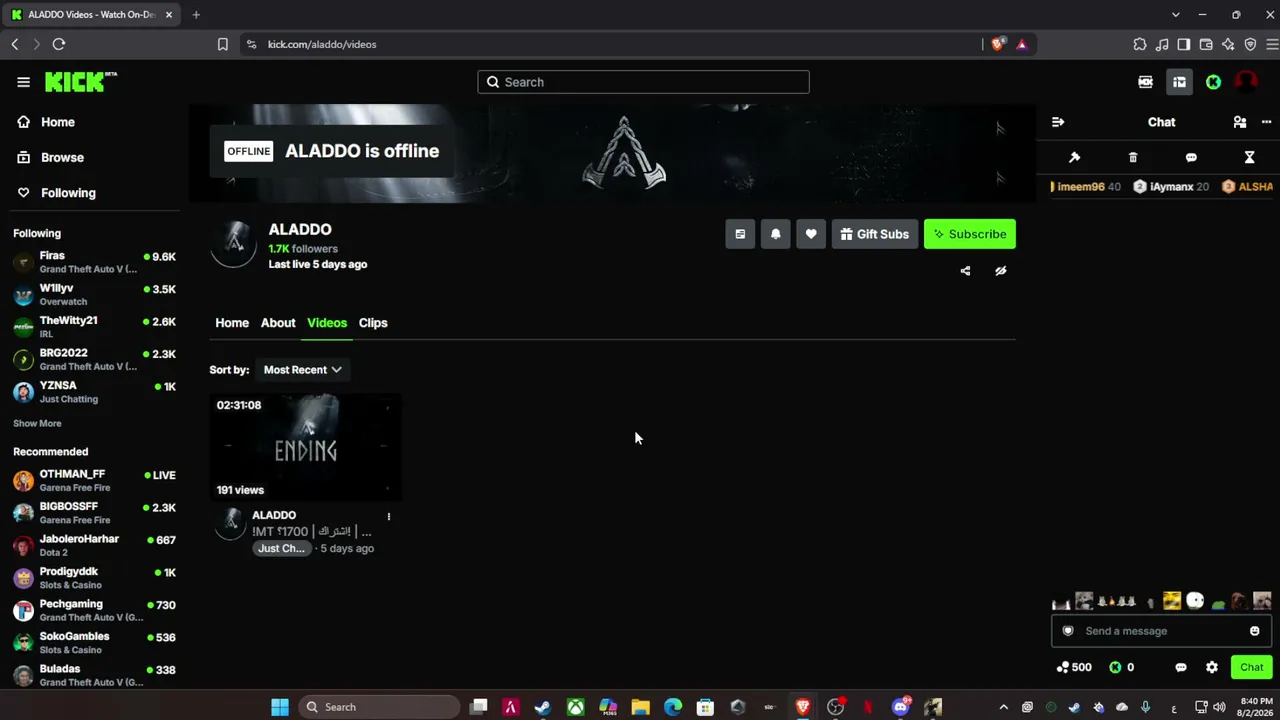Viewport: 1280px width, 720px height.
Task: Open the emoji picker in message box
Action: (1255, 631)
